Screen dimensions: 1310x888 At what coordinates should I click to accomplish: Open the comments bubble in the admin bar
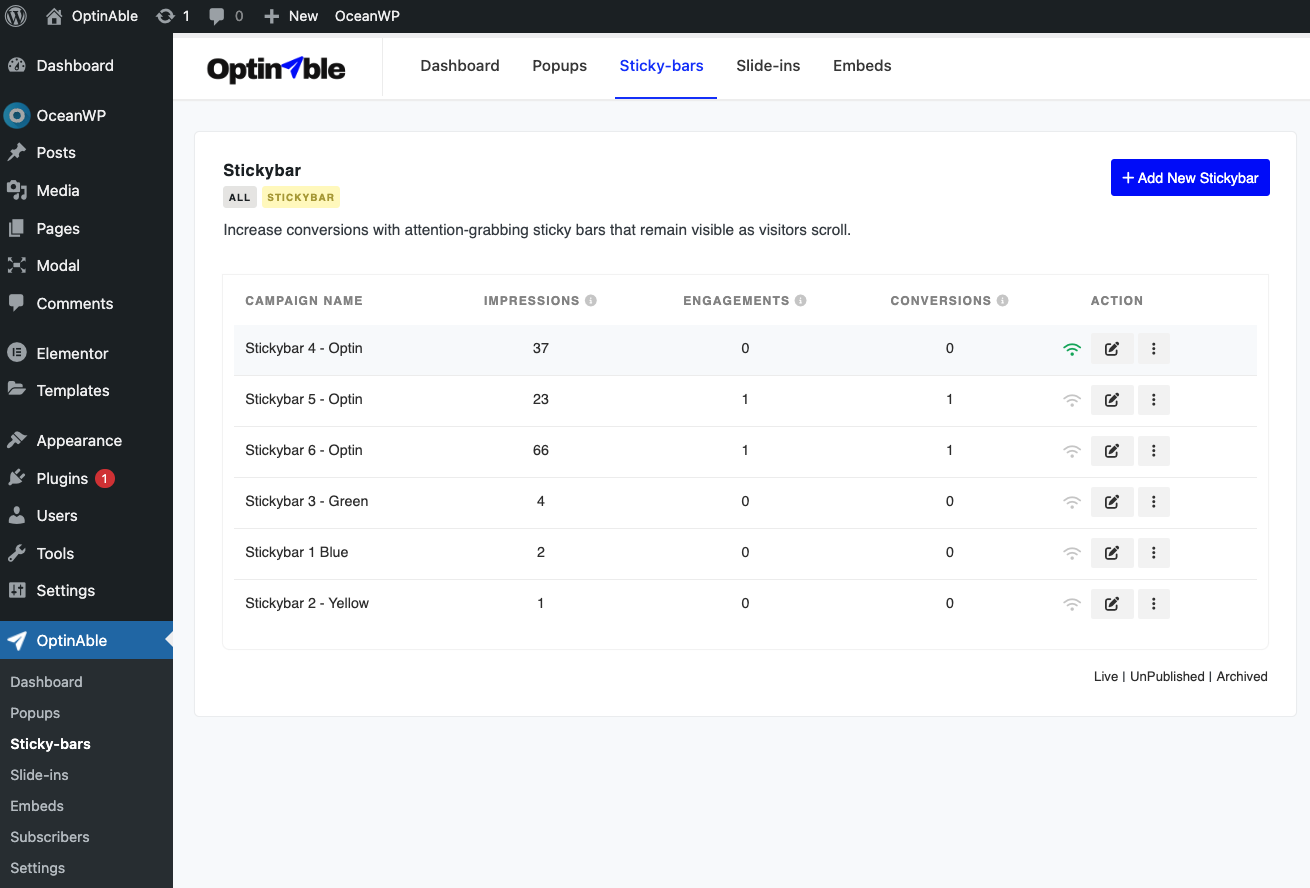pyautogui.click(x=216, y=15)
